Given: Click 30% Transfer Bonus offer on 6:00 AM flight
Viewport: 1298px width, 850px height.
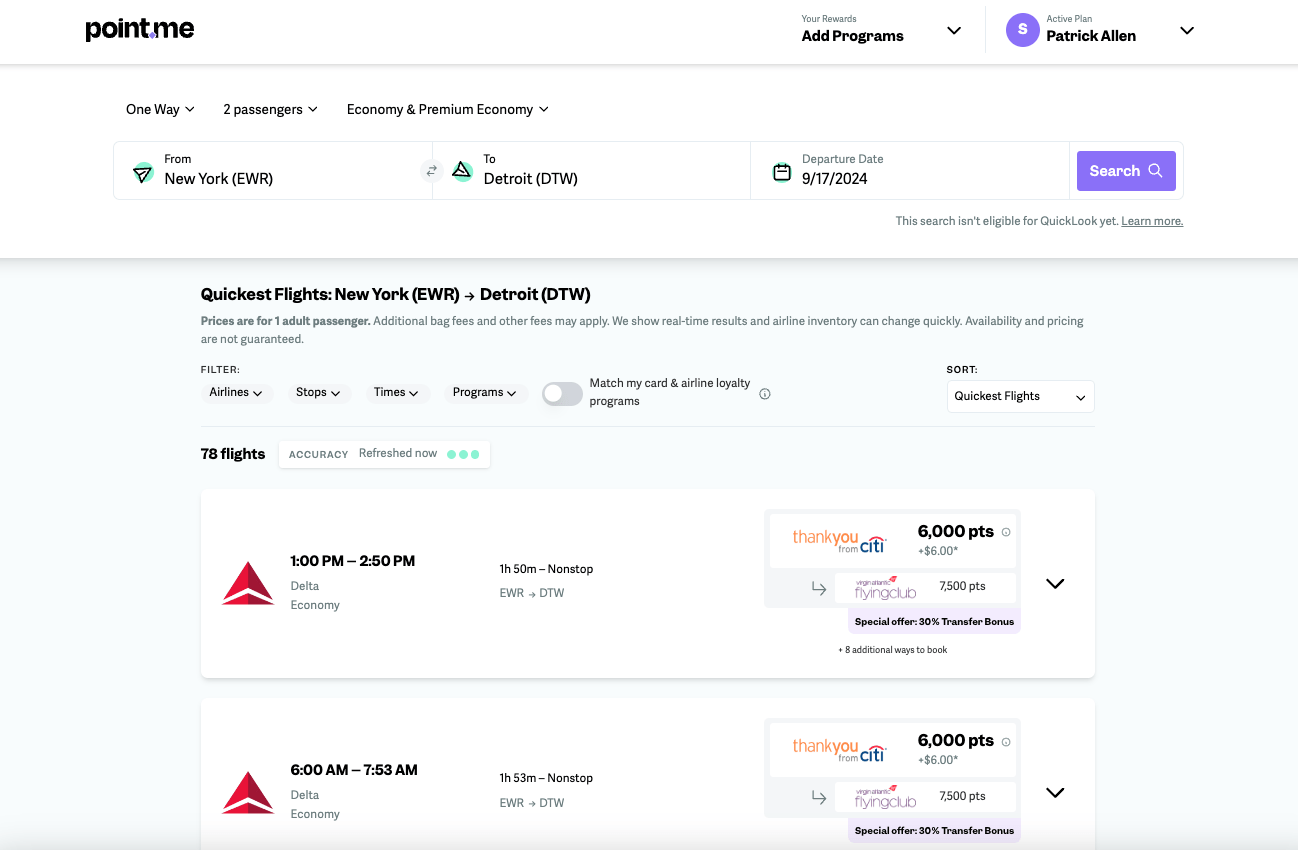Looking at the screenshot, I should (934, 831).
